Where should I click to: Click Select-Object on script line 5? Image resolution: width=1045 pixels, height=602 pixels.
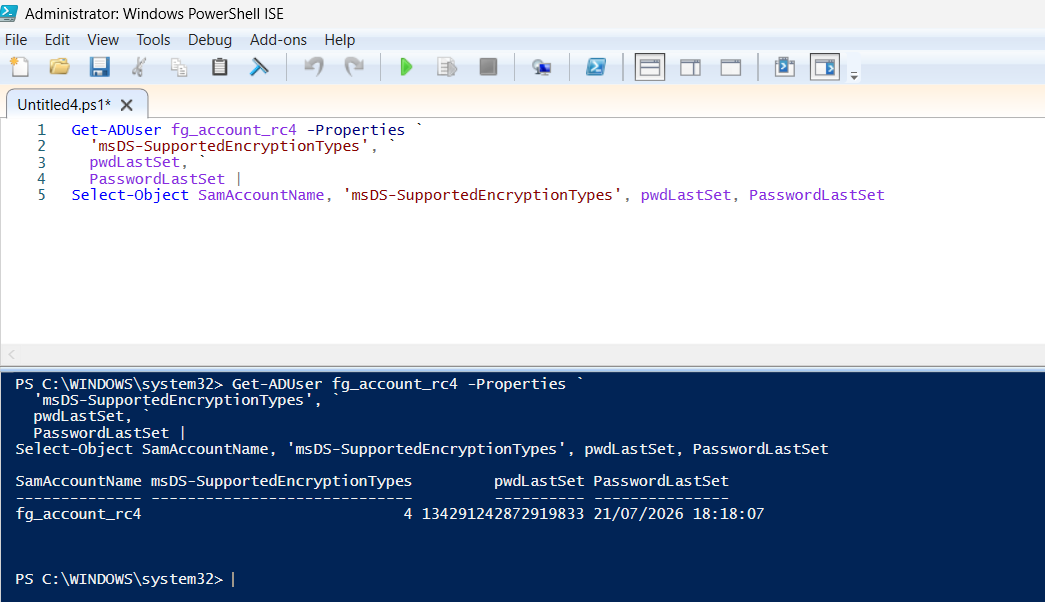coord(130,195)
